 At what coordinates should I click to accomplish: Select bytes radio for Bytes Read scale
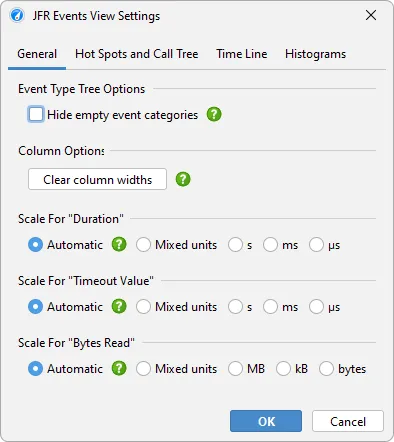[326, 369]
